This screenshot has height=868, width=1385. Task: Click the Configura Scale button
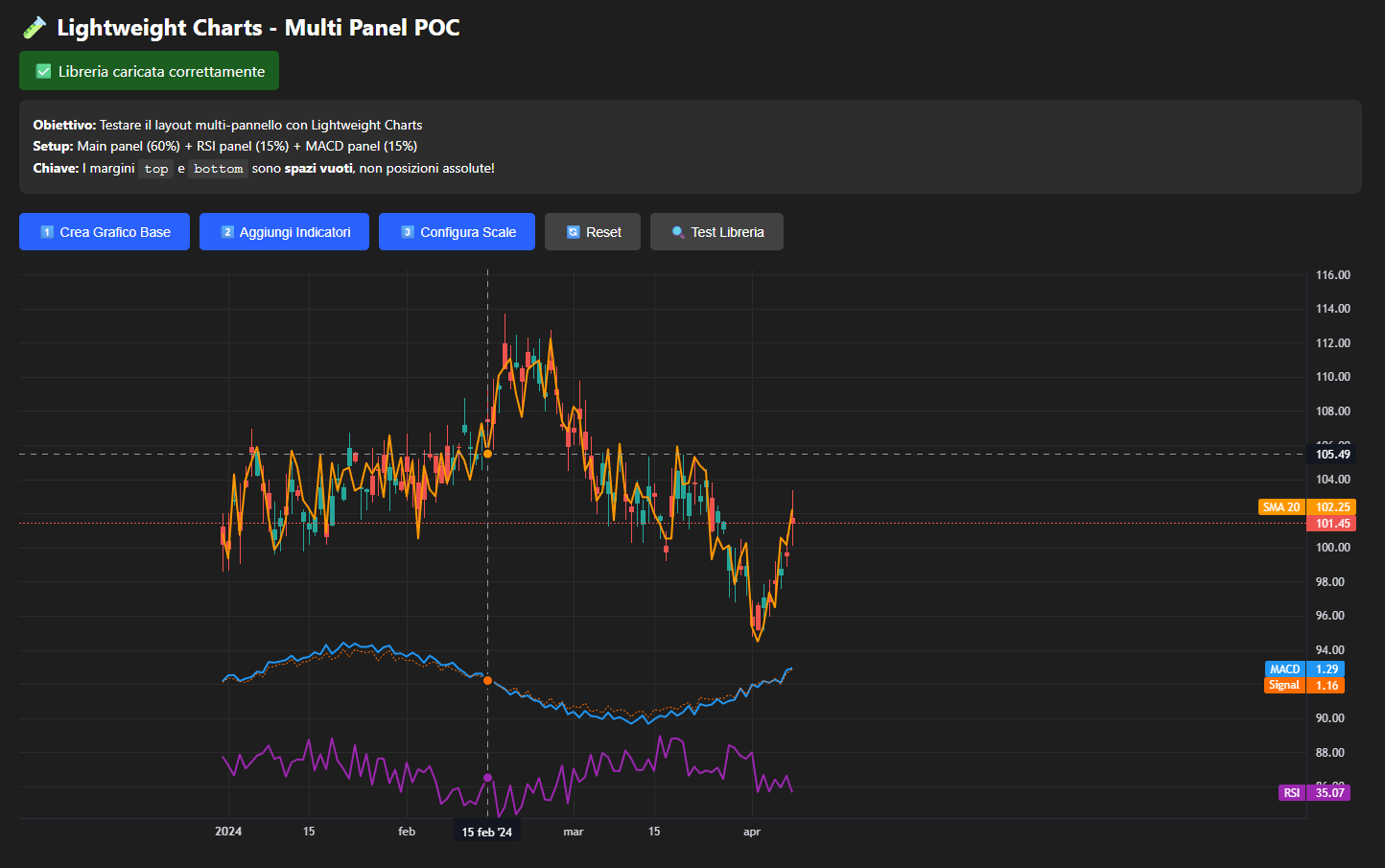(x=457, y=232)
